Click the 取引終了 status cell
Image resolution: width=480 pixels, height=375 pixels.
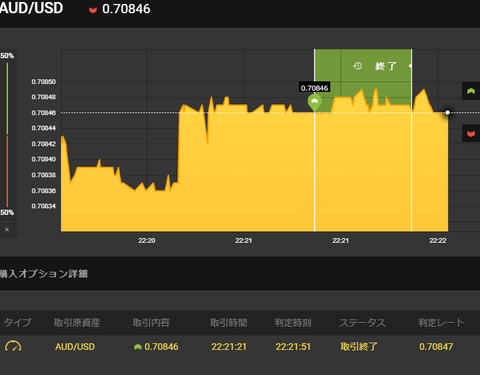359,347
